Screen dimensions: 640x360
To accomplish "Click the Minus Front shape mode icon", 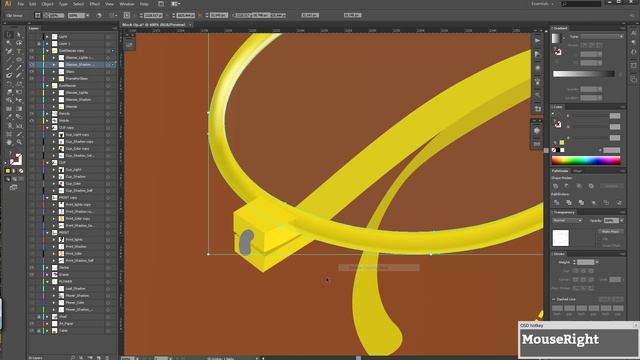I will point(567,186).
